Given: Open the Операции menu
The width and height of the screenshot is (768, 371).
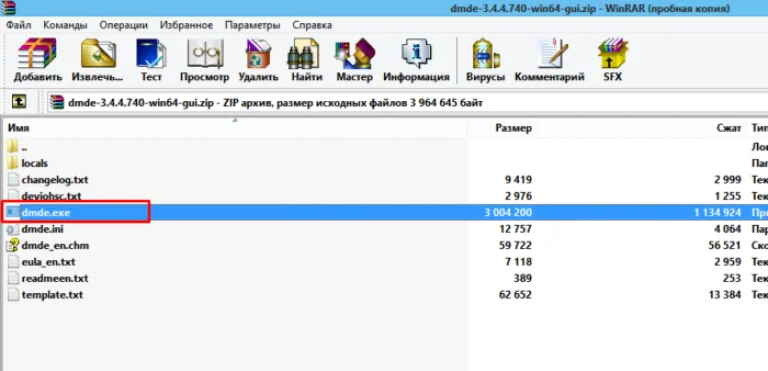Looking at the screenshot, I should click(123, 25).
